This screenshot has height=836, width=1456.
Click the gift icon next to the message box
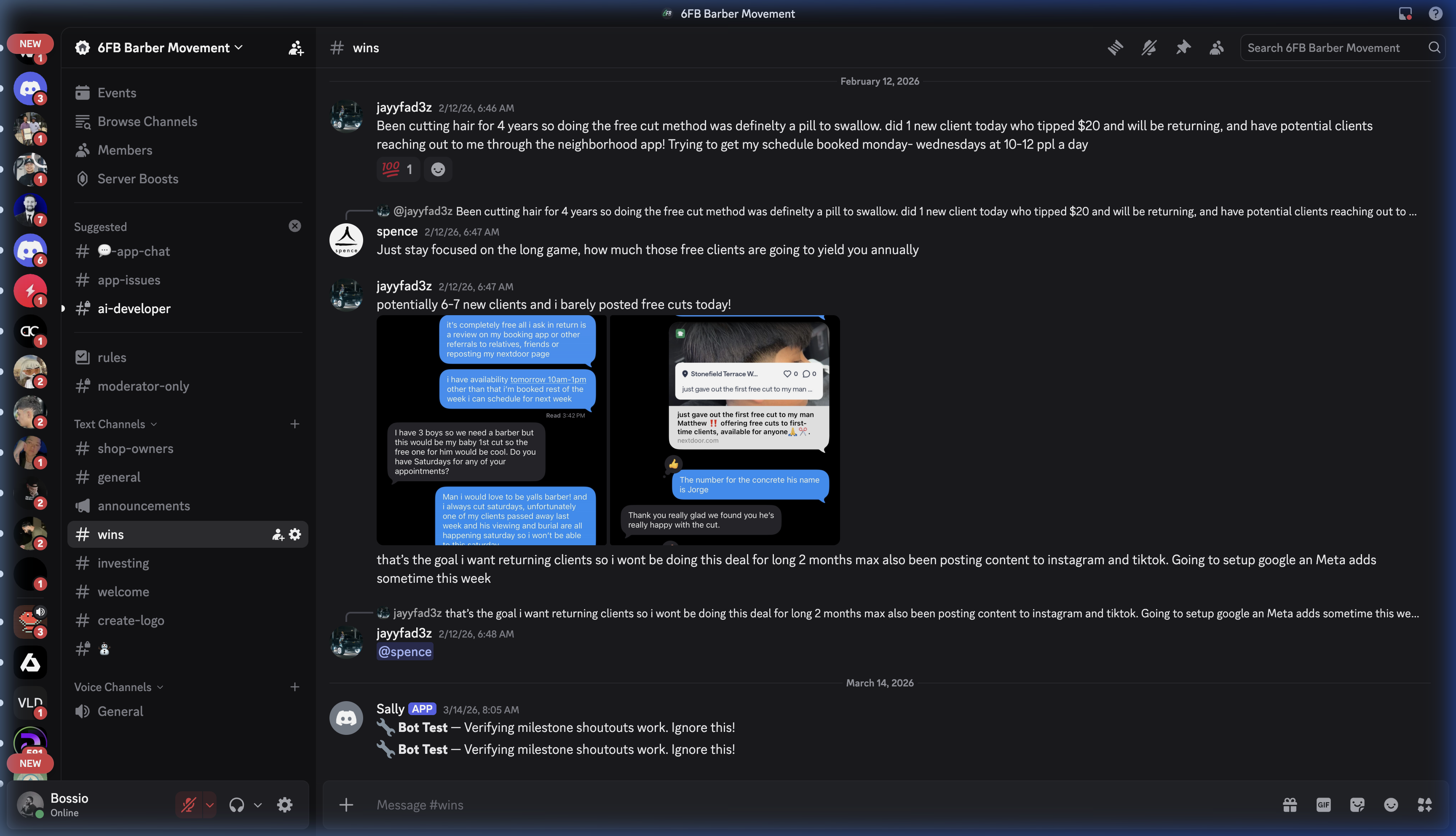1290,804
